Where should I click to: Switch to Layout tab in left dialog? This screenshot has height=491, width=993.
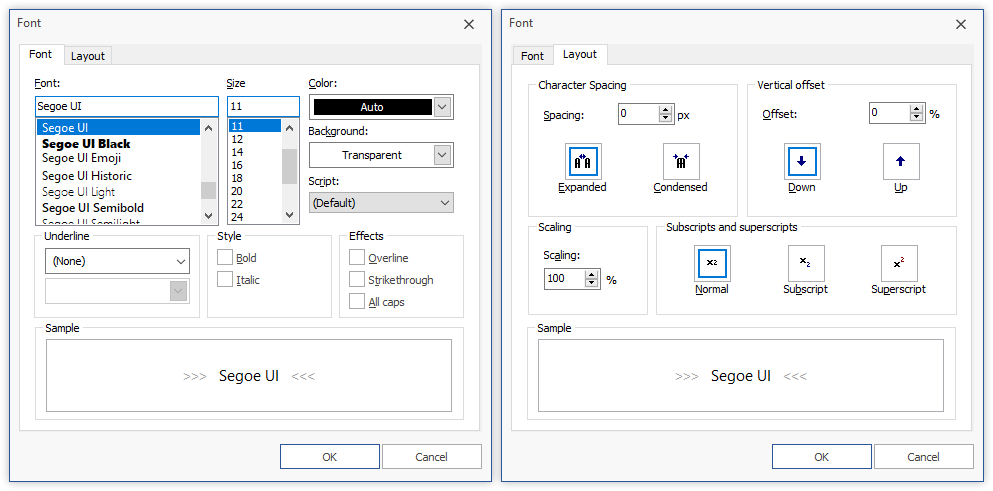[87, 56]
